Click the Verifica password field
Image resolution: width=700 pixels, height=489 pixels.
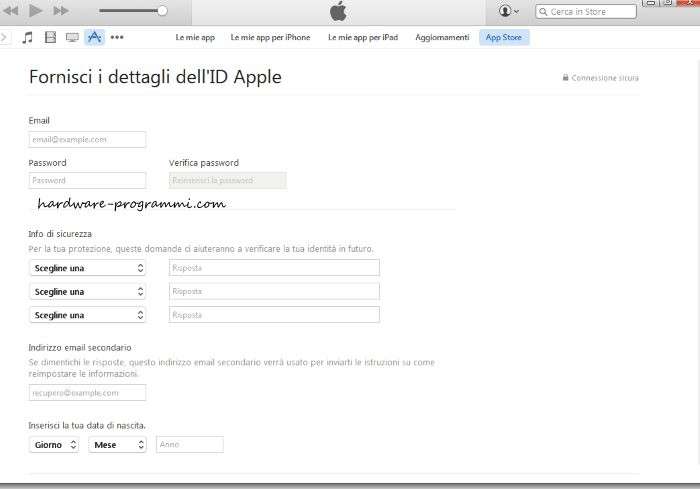(228, 180)
